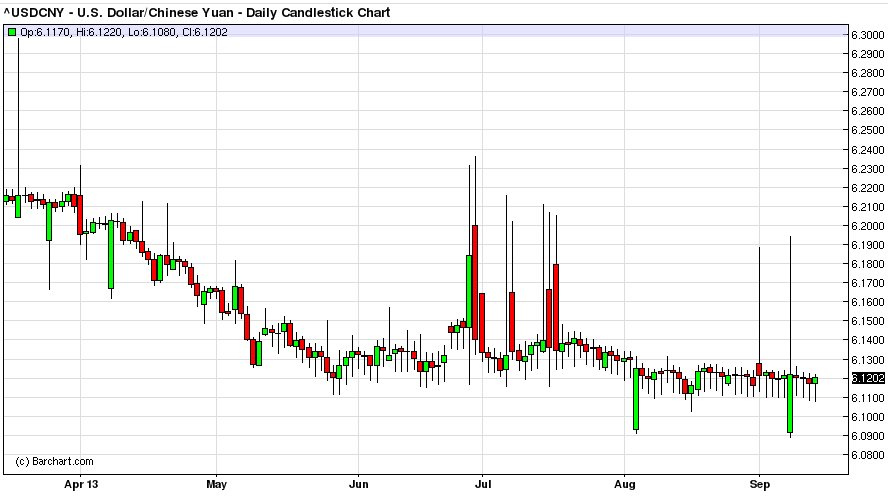Click the 6.2800 price axis label
This screenshot has height=496, width=888.
tap(868, 73)
